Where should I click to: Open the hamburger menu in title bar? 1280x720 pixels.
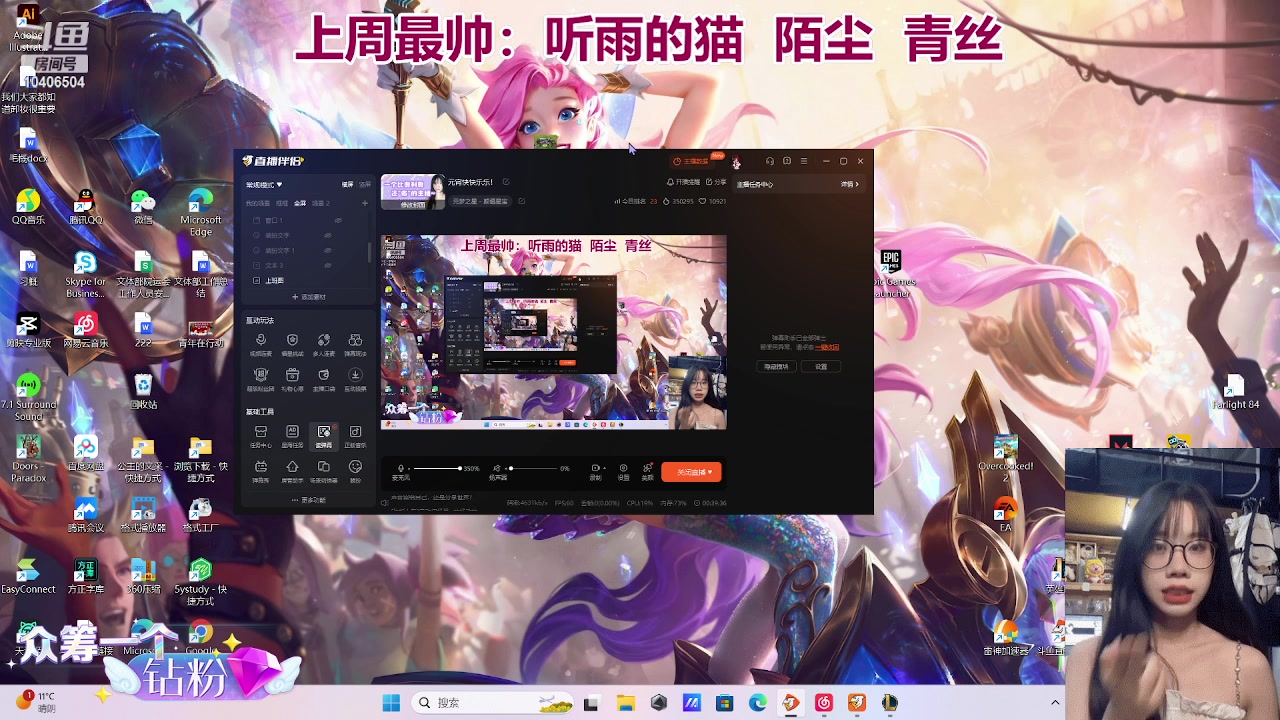coord(804,161)
